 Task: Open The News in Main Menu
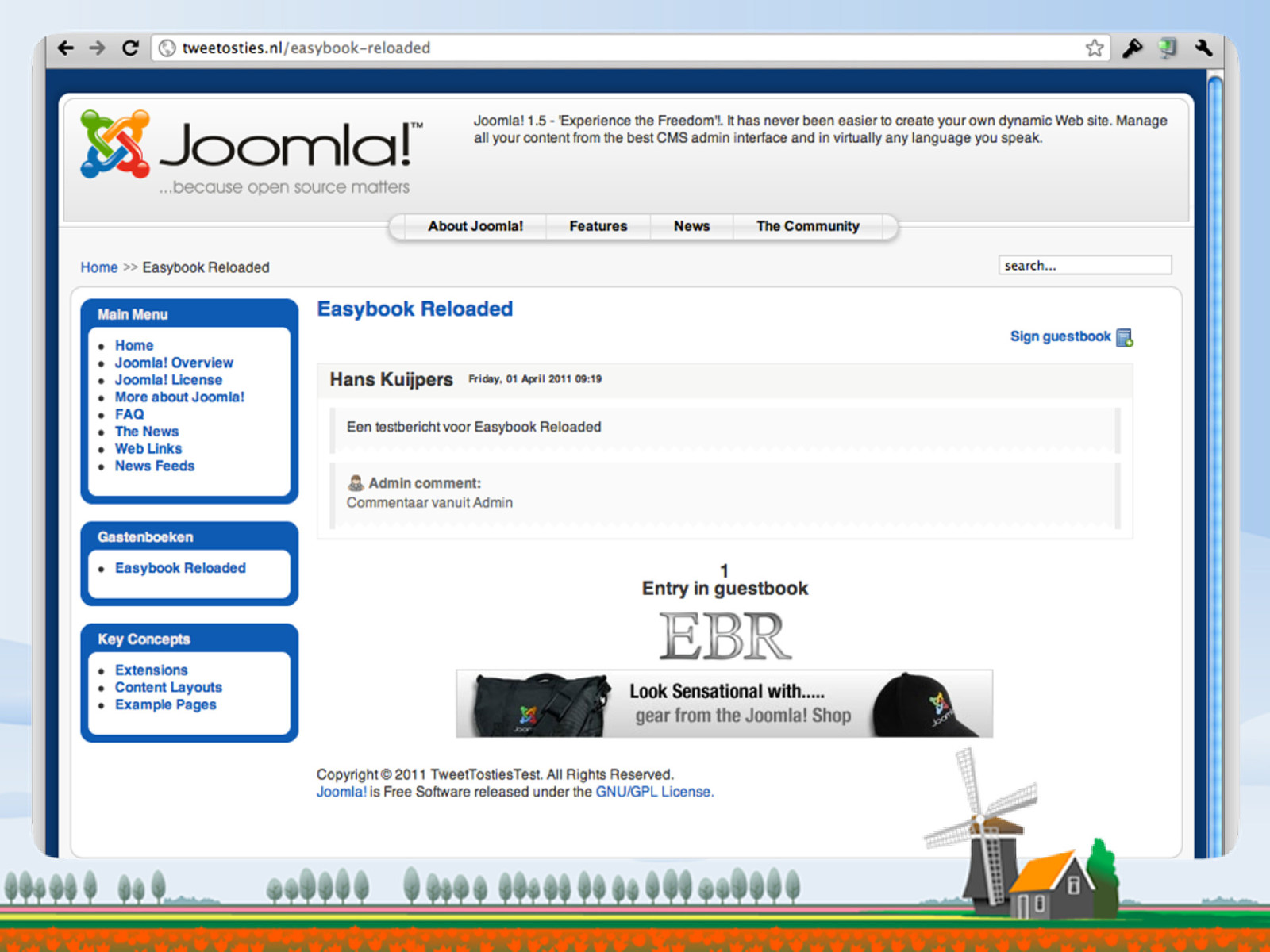[147, 432]
